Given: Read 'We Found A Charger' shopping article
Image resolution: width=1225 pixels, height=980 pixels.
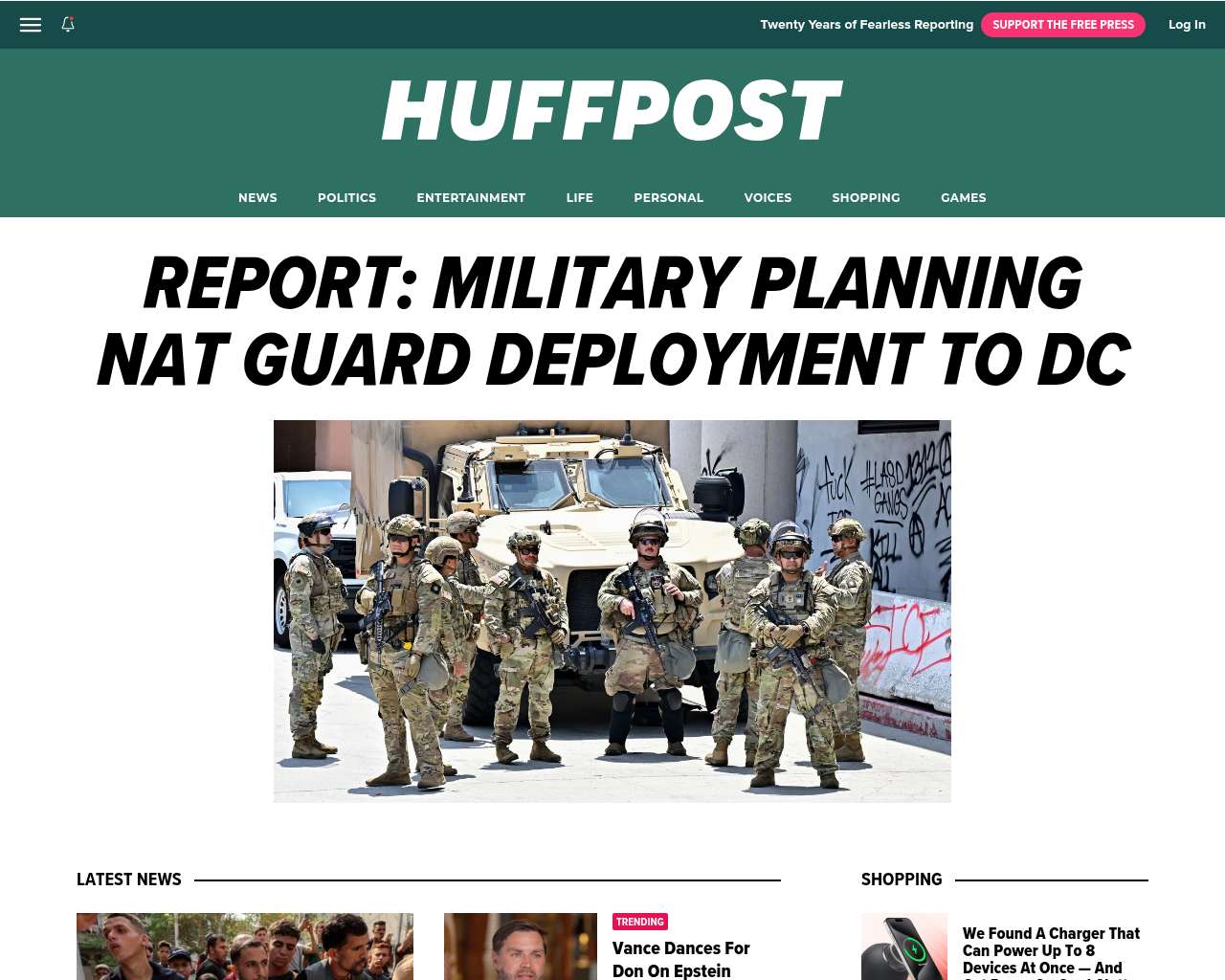Looking at the screenshot, I should coord(1051,952).
